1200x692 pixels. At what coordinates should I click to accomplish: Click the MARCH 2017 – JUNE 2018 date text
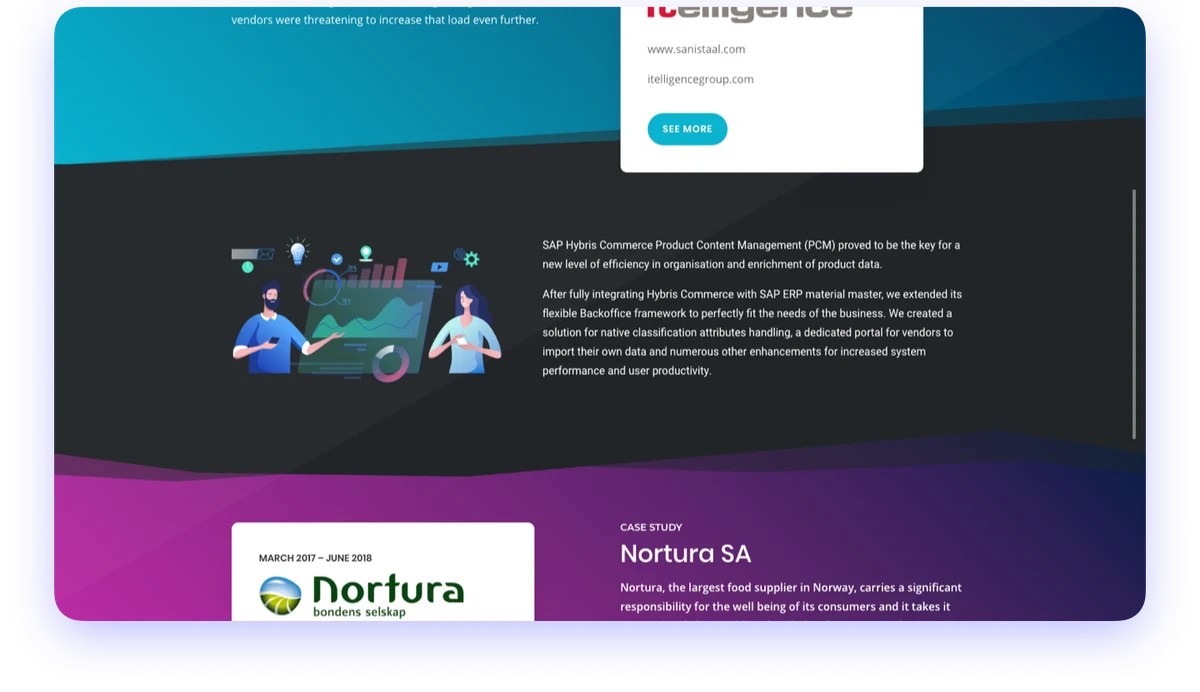315,558
